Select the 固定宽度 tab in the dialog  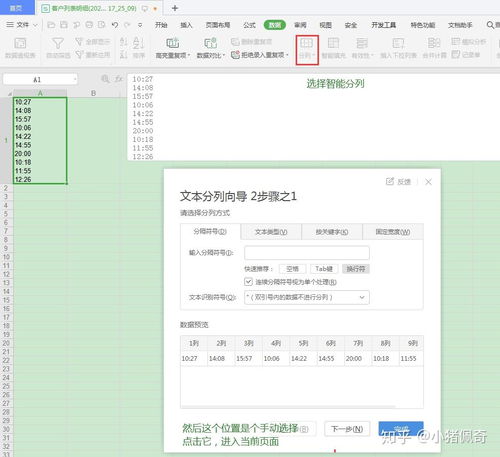(393, 232)
